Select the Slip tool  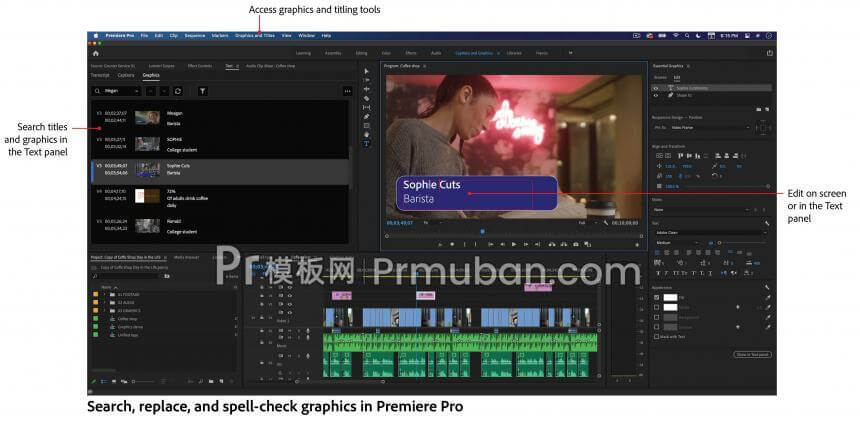click(366, 107)
